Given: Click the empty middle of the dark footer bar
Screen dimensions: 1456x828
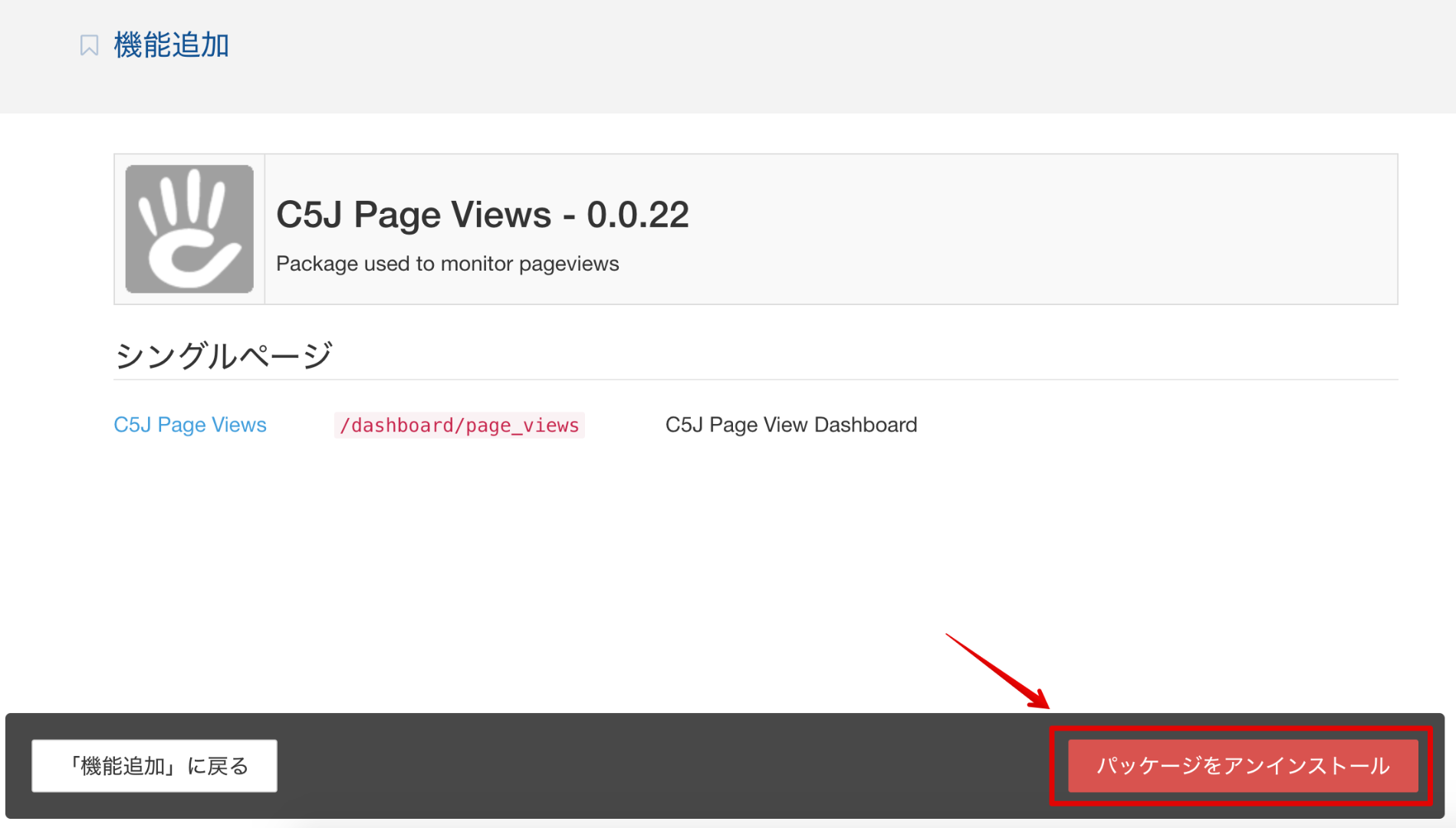Looking at the screenshot, I should pos(659,766).
